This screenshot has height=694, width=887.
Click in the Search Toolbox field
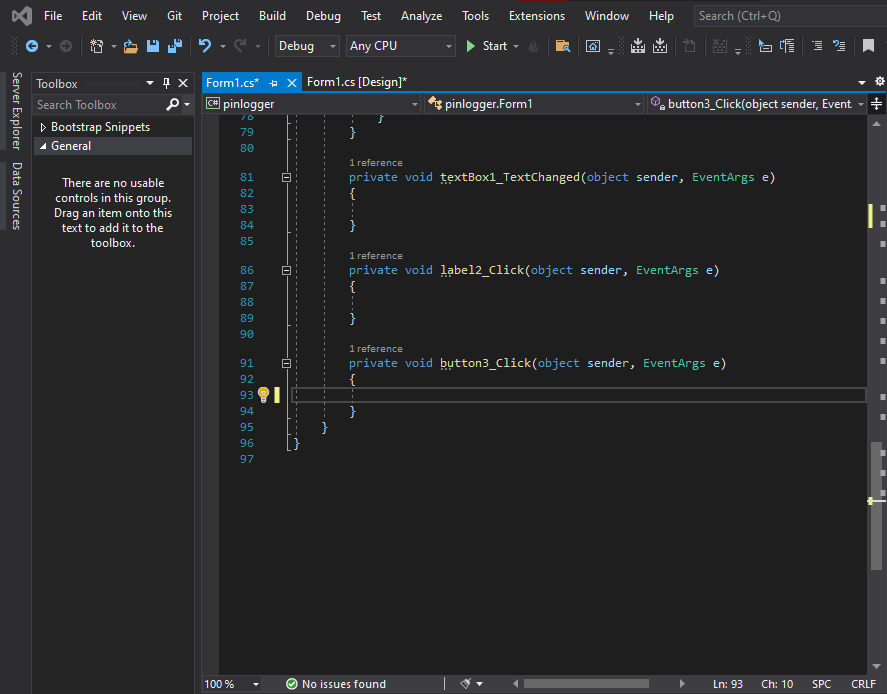98,105
